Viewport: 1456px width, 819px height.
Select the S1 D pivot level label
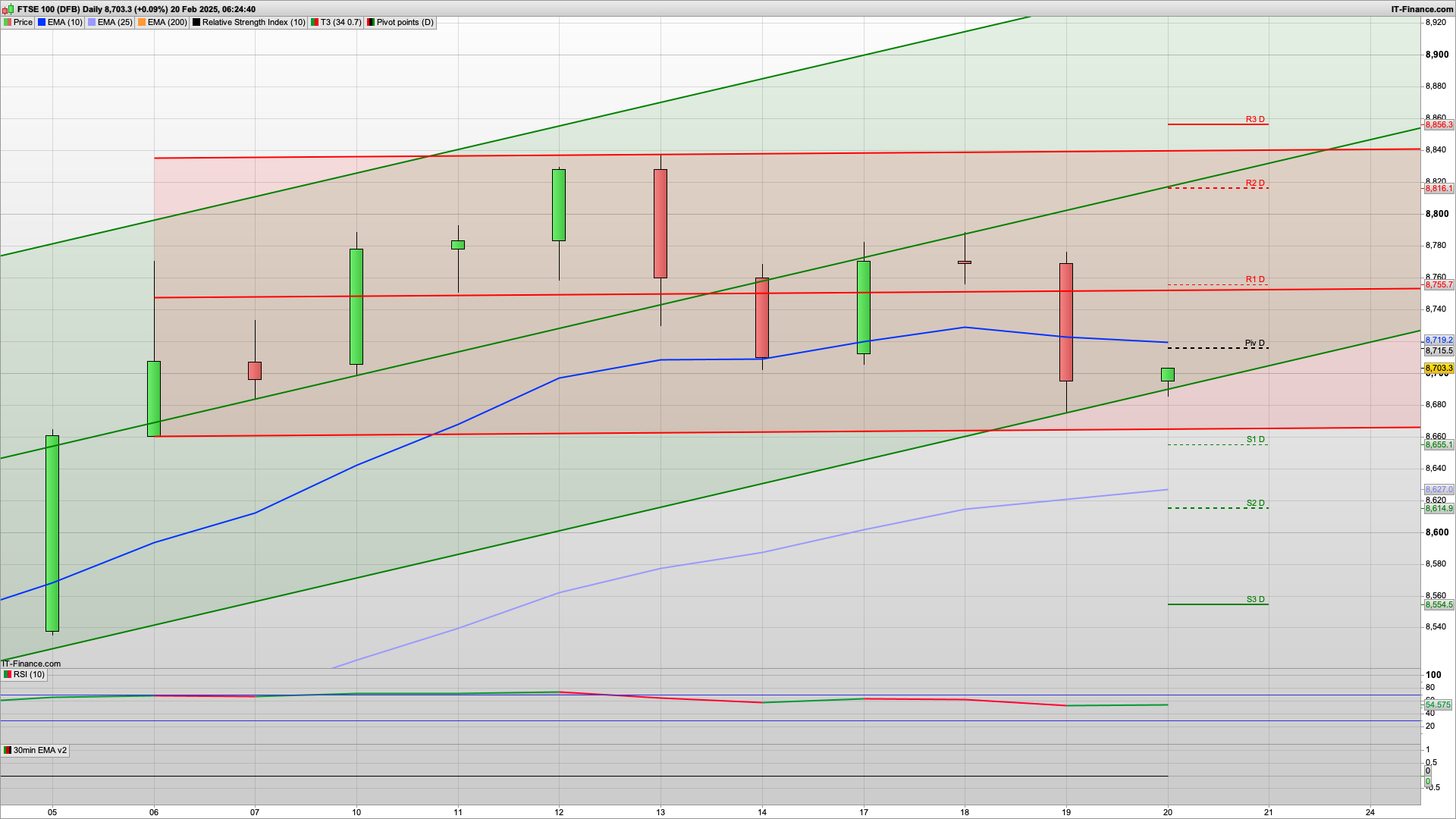click(x=1255, y=439)
